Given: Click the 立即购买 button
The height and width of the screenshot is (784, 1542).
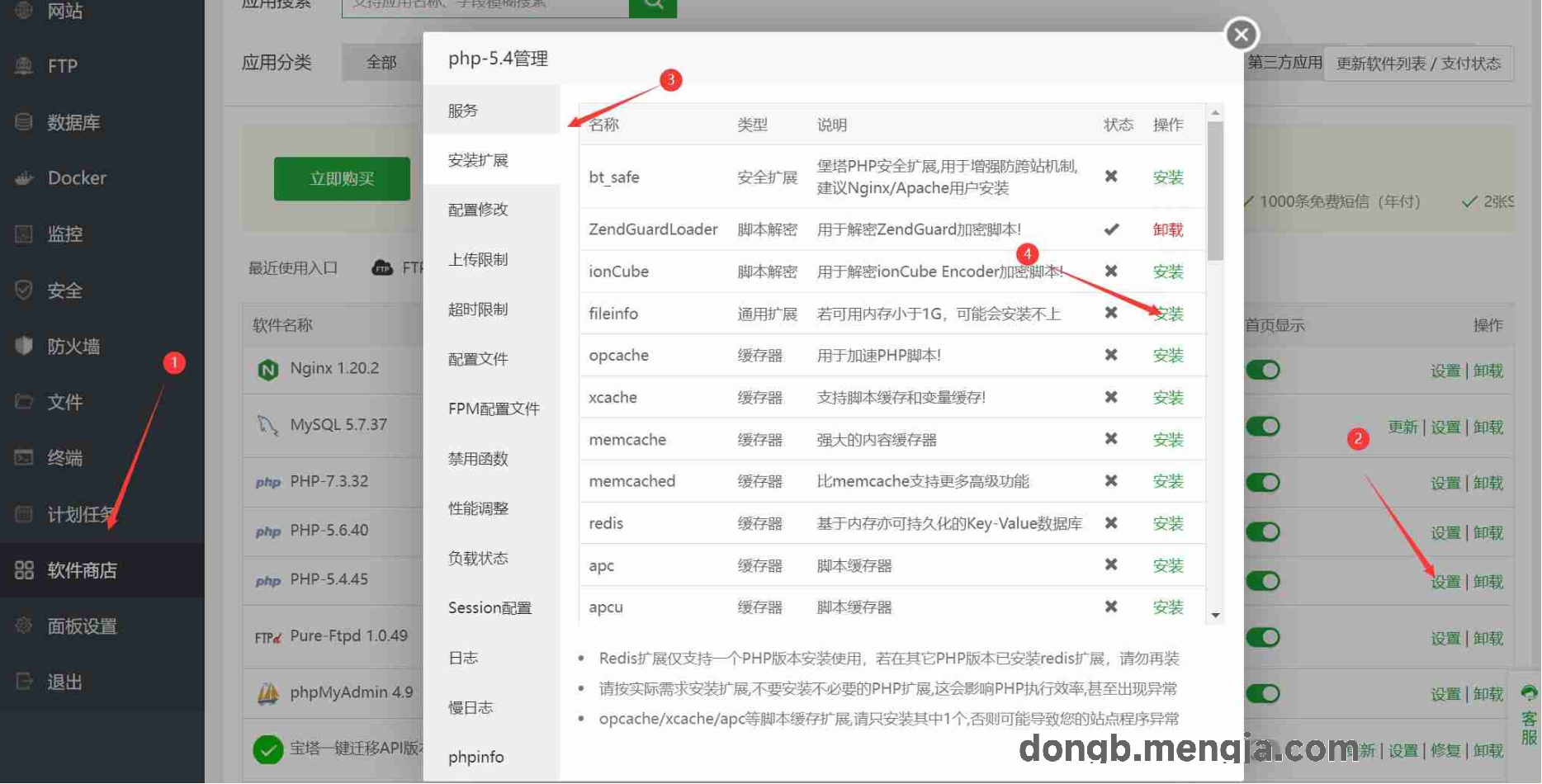Looking at the screenshot, I should coord(342,178).
